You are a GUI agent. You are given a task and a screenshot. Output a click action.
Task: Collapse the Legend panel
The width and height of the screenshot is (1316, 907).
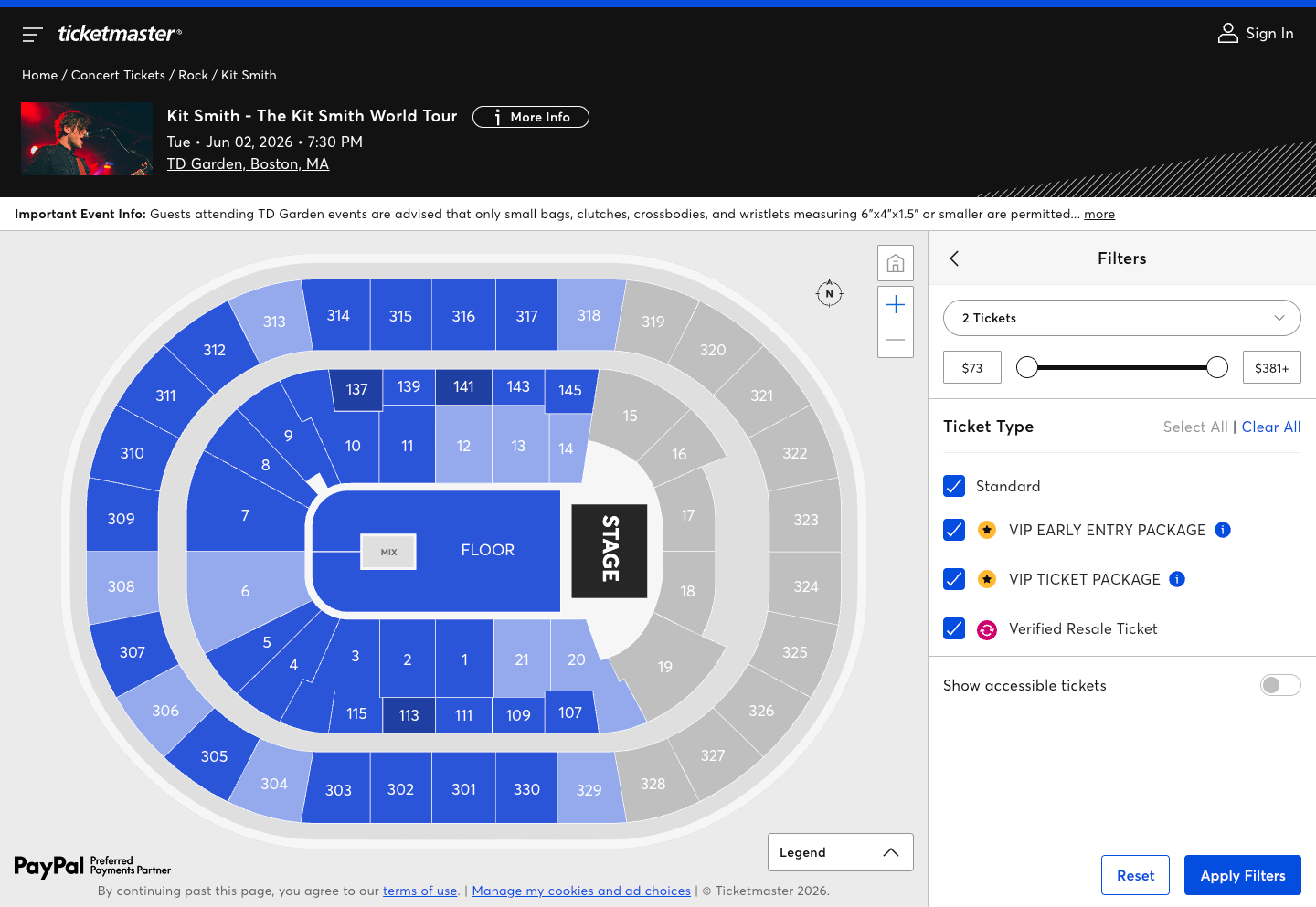[891, 853]
